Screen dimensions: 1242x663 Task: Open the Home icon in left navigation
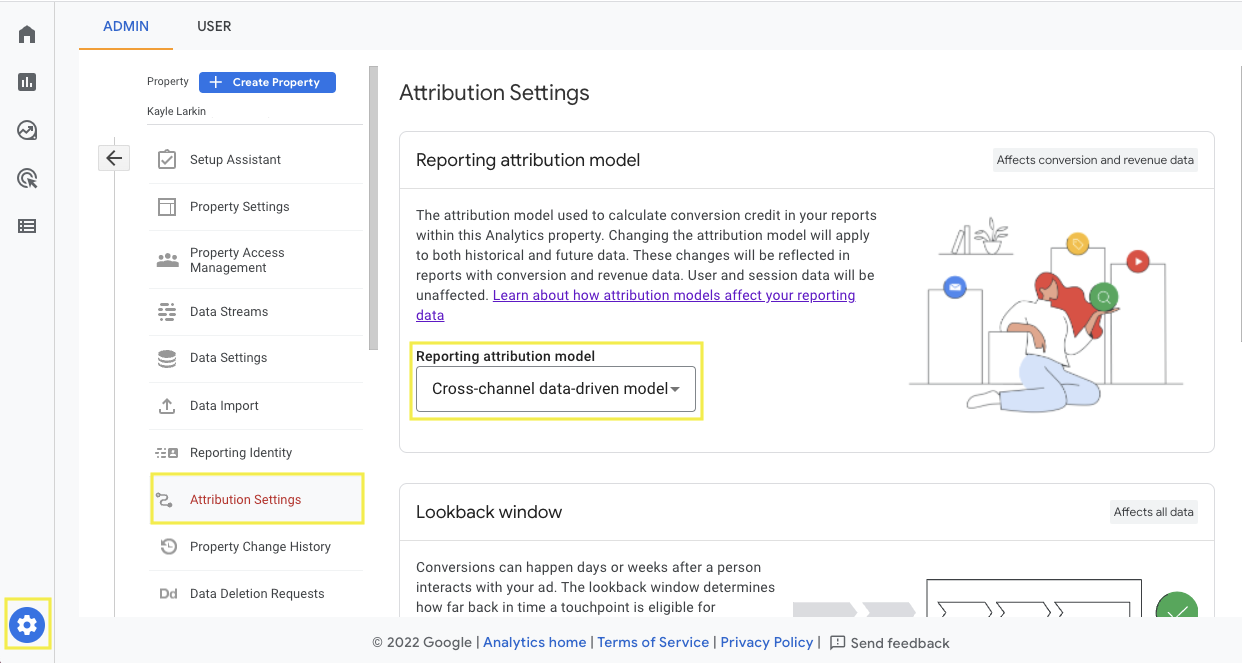pos(27,33)
